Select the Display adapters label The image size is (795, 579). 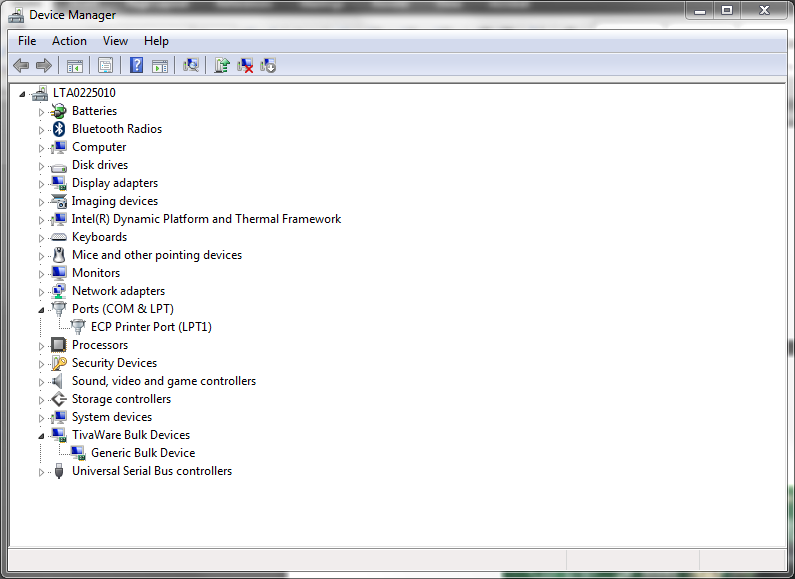115,183
